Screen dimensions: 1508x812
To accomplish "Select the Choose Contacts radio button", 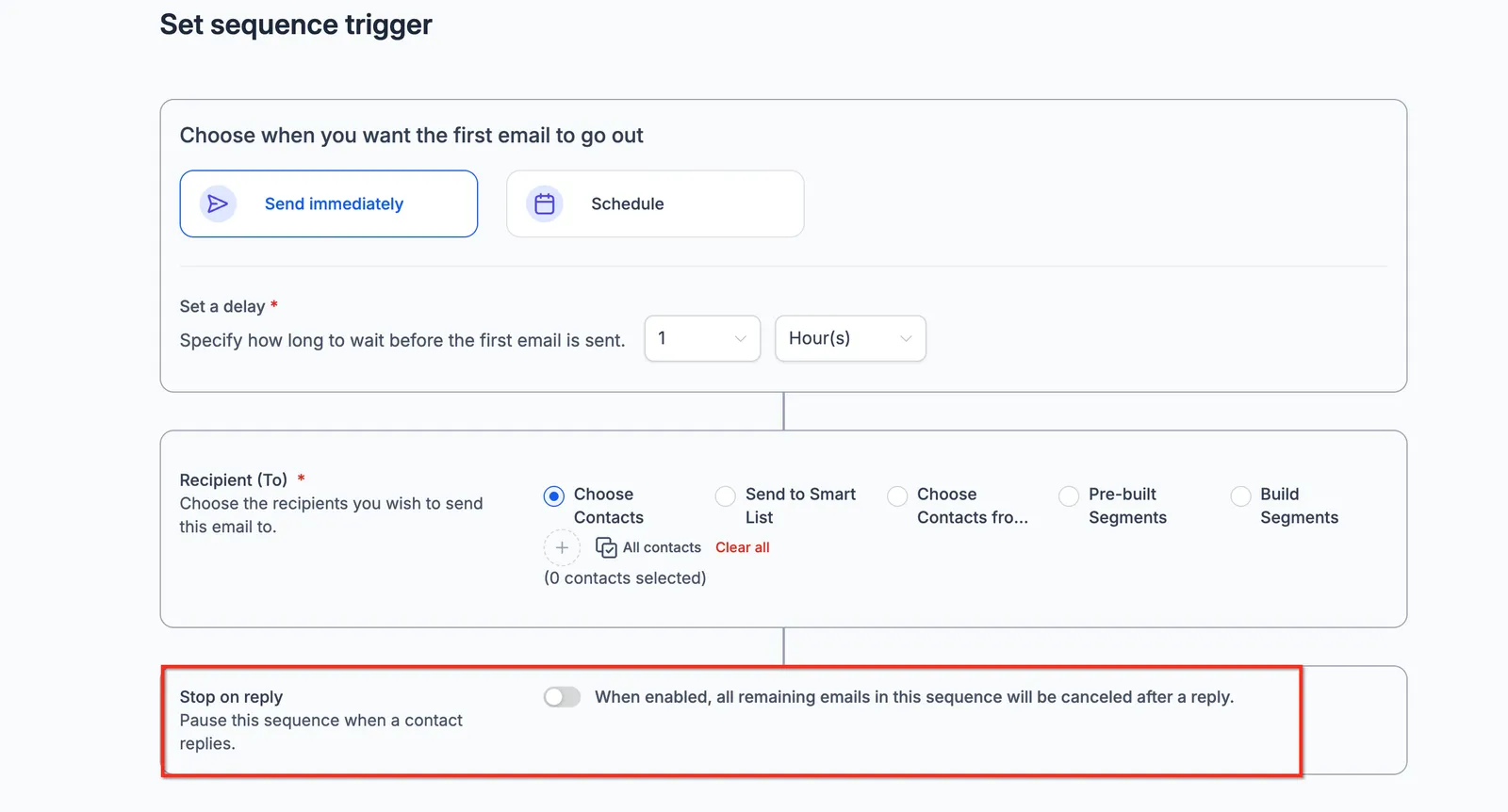I will (x=554, y=495).
